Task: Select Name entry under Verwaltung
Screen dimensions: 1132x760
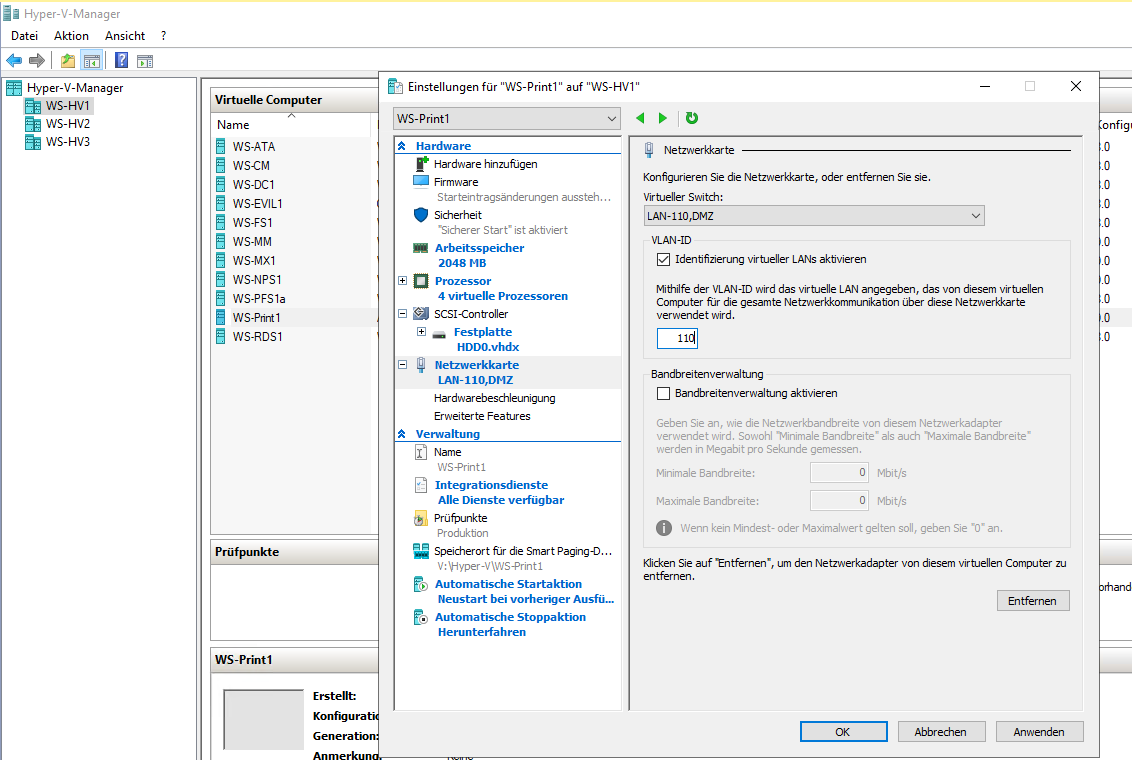Action: pyautogui.click(x=448, y=452)
